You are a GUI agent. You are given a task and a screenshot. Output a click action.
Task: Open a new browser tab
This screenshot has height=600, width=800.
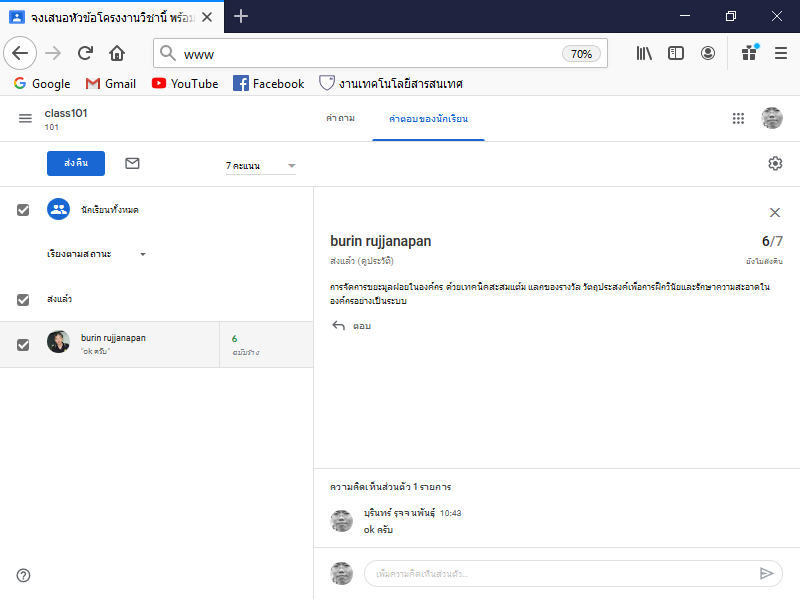pyautogui.click(x=241, y=16)
